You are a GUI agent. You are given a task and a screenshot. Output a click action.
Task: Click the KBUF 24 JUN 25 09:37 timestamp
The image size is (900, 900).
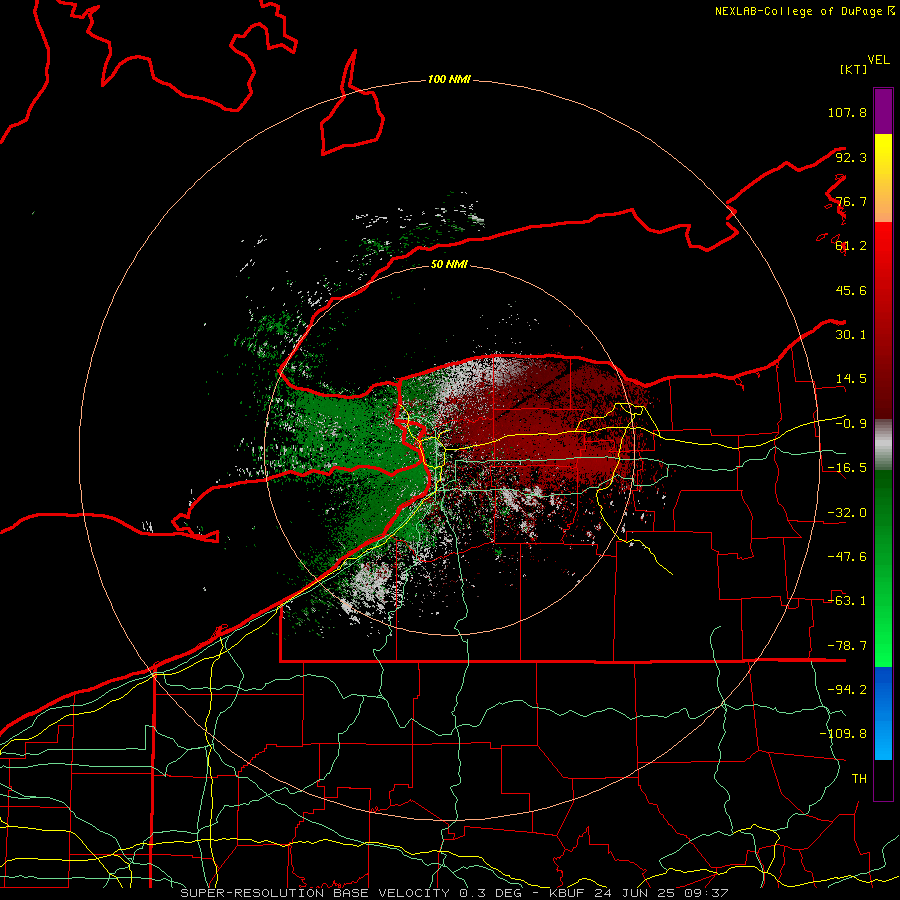[x=638, y=893]
